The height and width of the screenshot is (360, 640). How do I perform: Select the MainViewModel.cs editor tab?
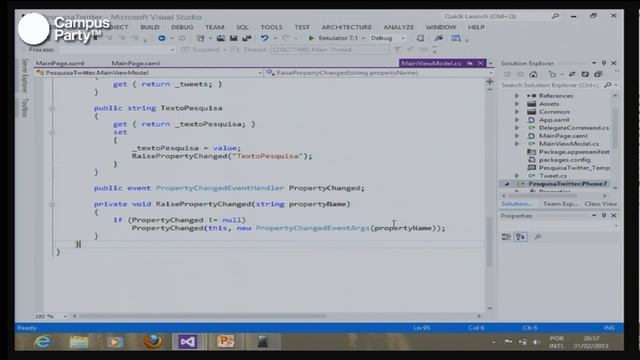(x=431, y=63)
